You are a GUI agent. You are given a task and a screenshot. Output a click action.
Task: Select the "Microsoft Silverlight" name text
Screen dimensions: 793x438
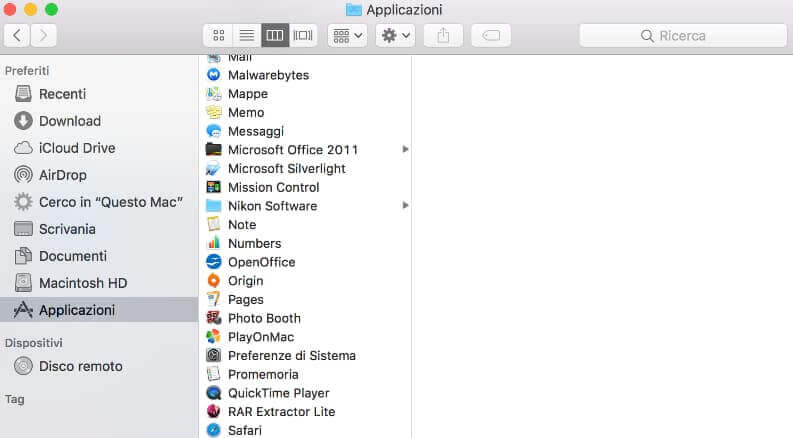tap(287, 168)
